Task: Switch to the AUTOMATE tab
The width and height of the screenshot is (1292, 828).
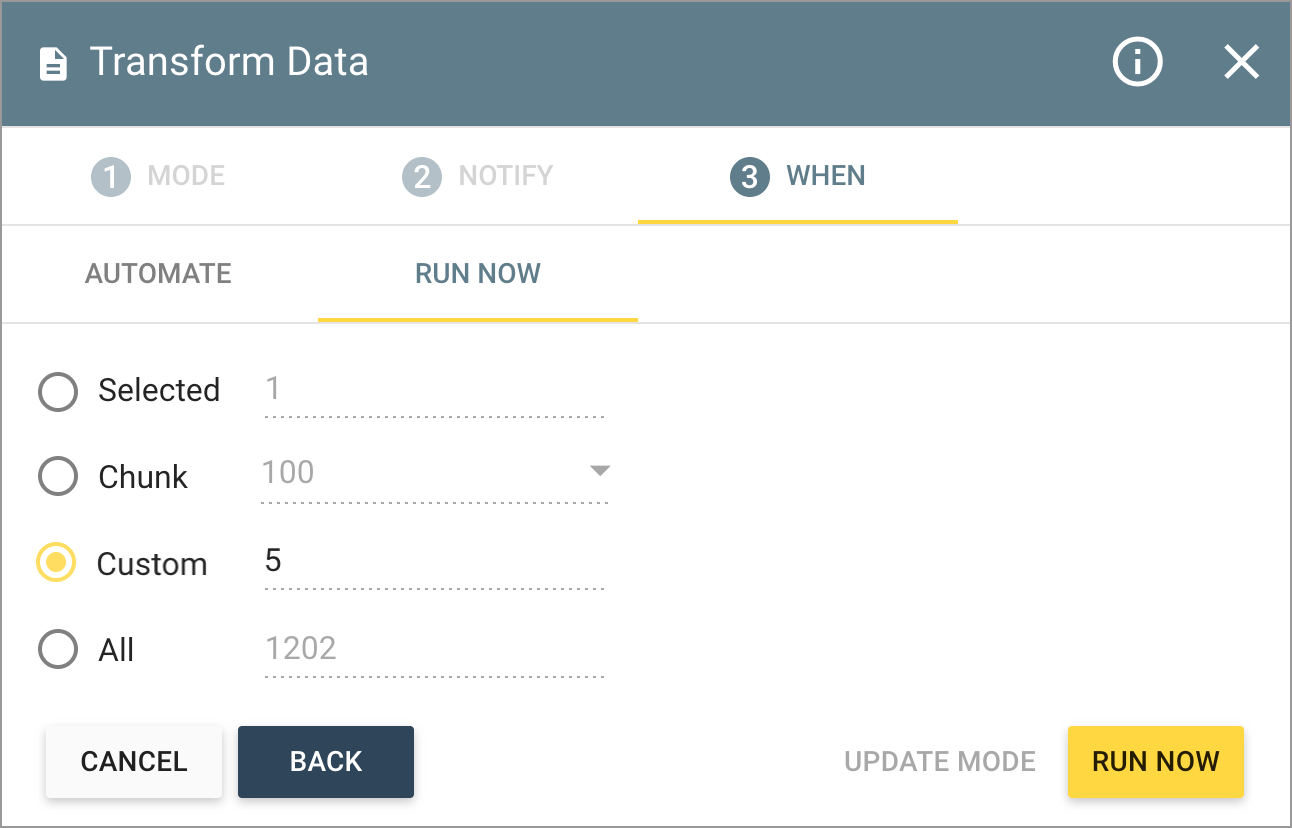Action: (x=158, y=273)
